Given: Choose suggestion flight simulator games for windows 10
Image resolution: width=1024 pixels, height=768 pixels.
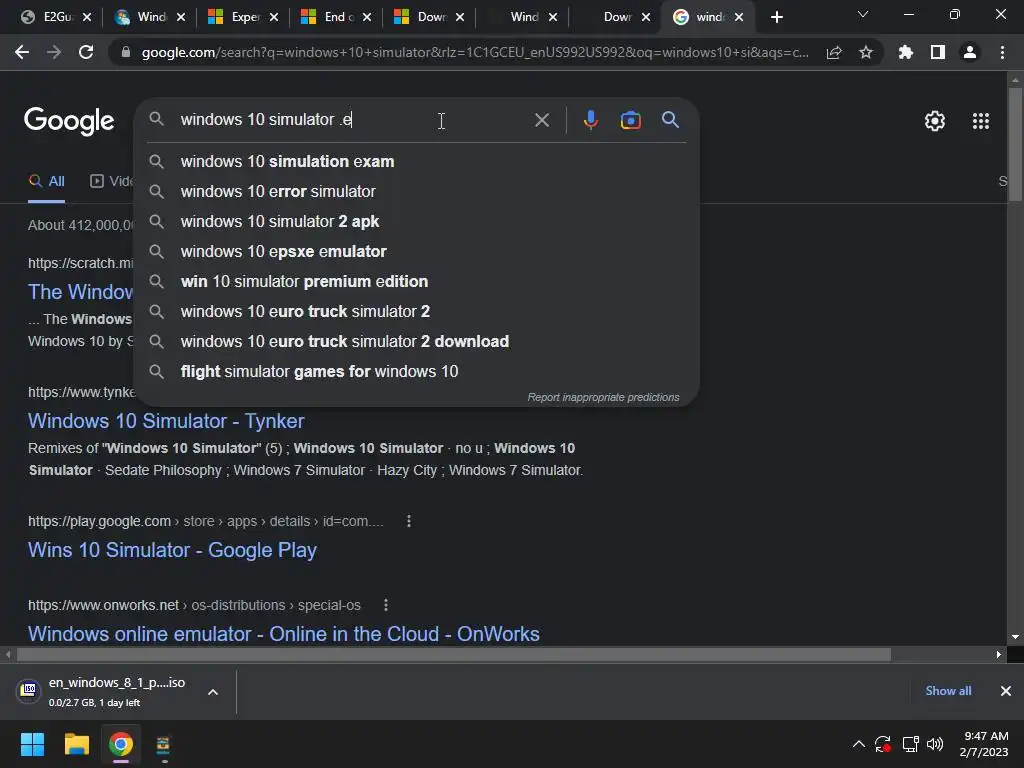Looking at the screenshot, I should tap(417, 372).
